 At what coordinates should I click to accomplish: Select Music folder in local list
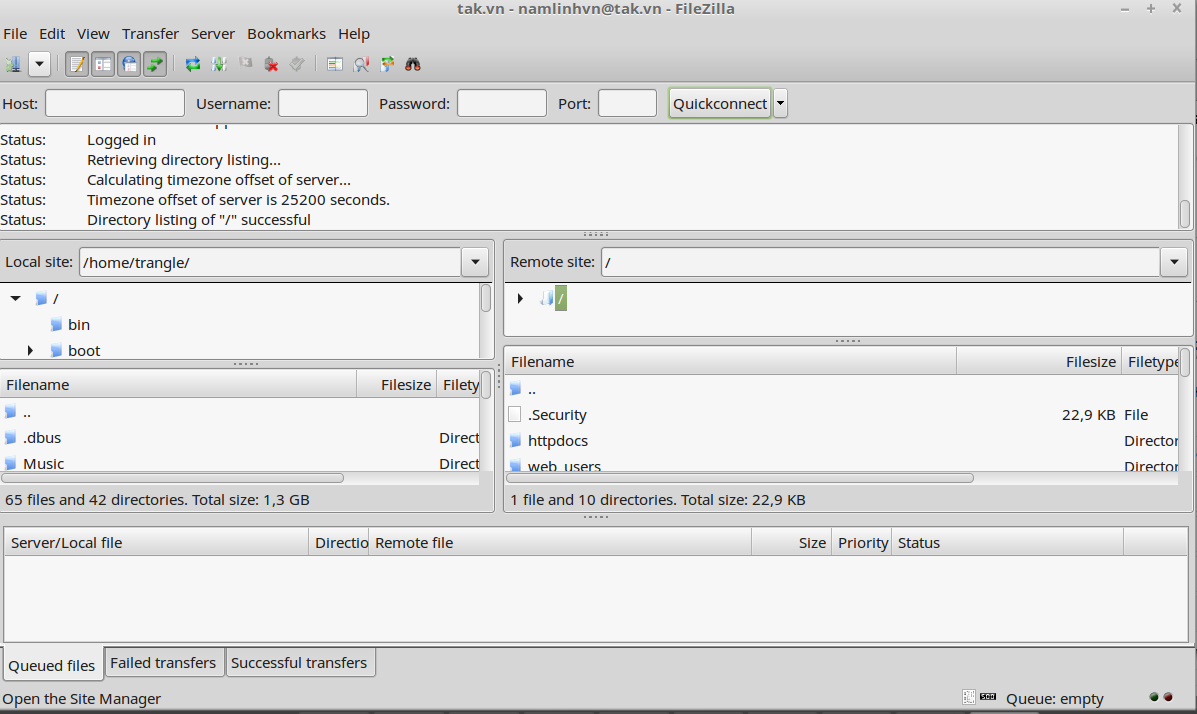44,464
